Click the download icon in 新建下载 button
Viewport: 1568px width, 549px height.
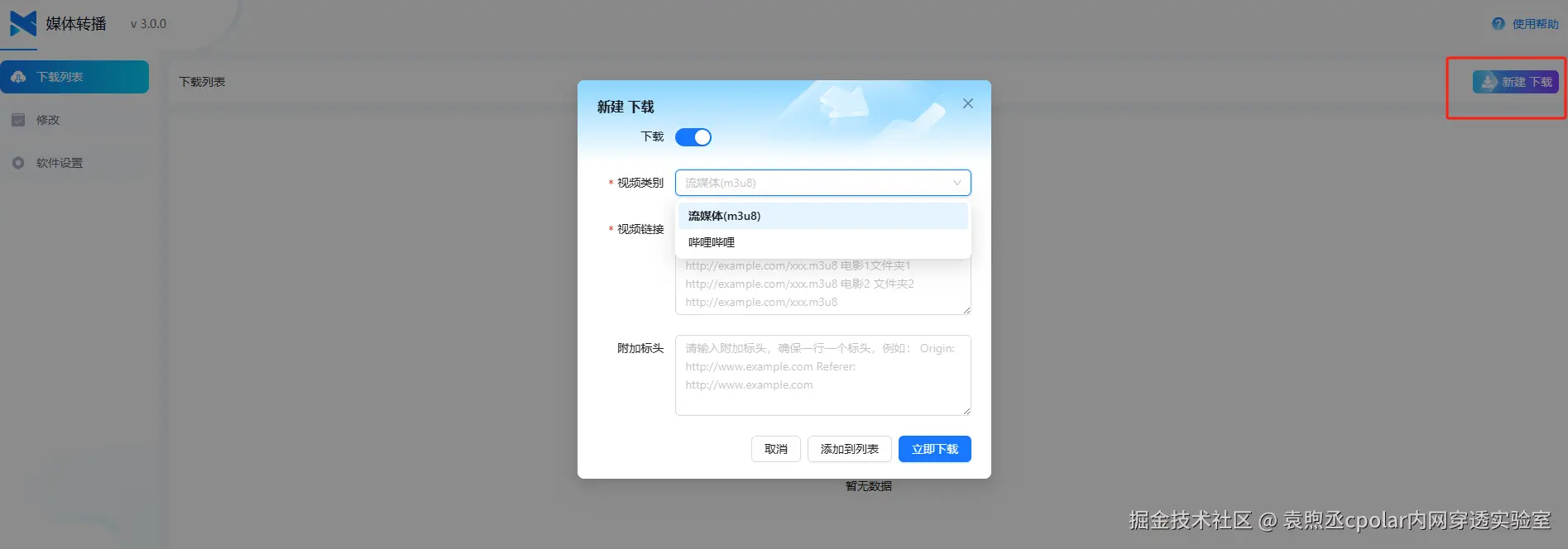point(1489,82)
